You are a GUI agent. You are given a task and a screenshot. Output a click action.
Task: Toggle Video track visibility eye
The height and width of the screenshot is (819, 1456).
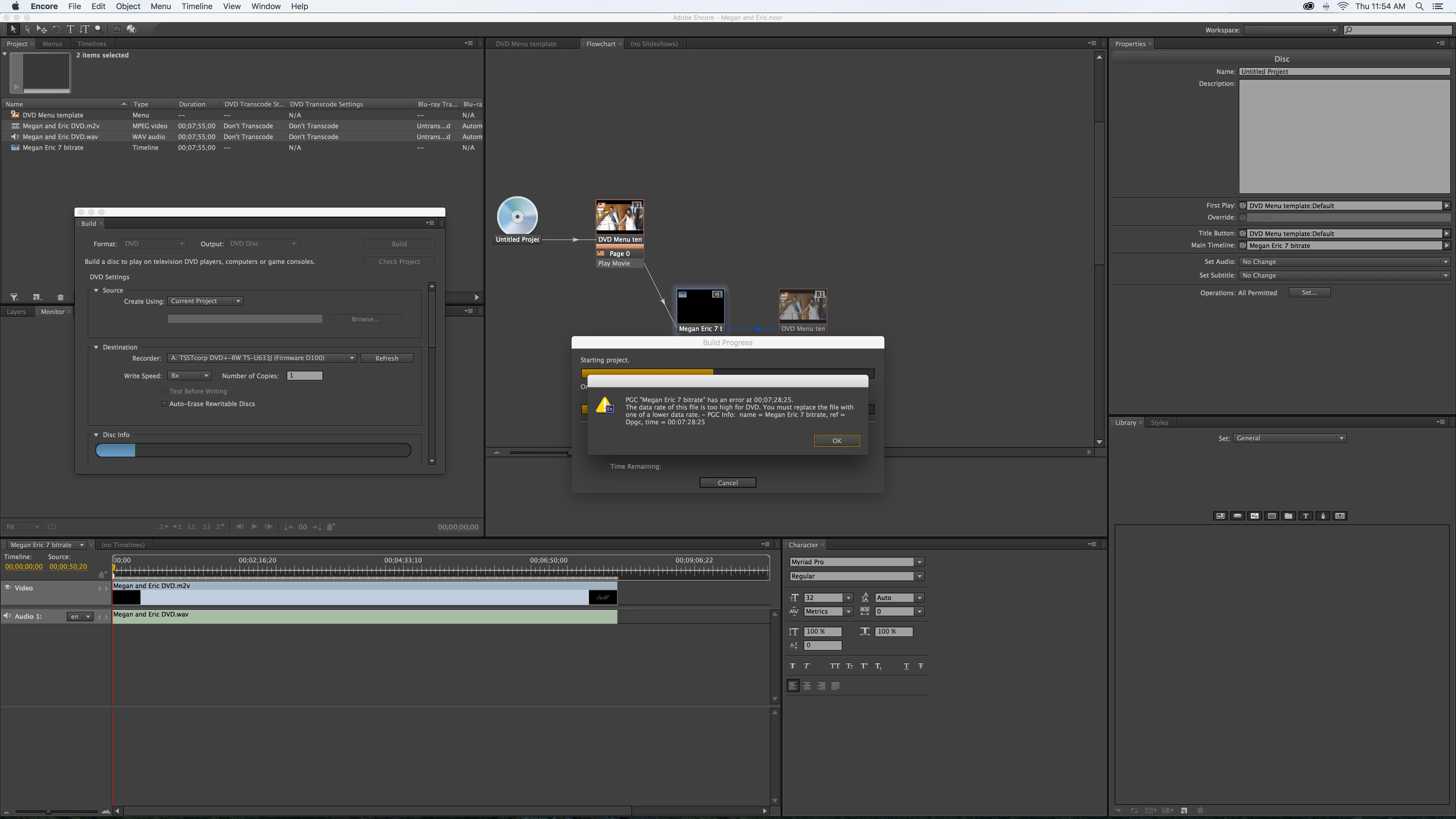8,588
